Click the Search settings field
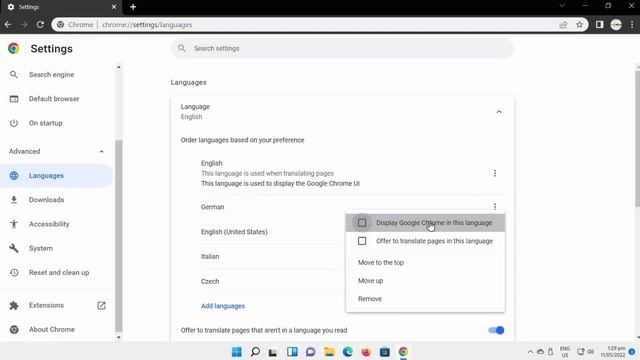The image size is (640, 360). (342, 49)
